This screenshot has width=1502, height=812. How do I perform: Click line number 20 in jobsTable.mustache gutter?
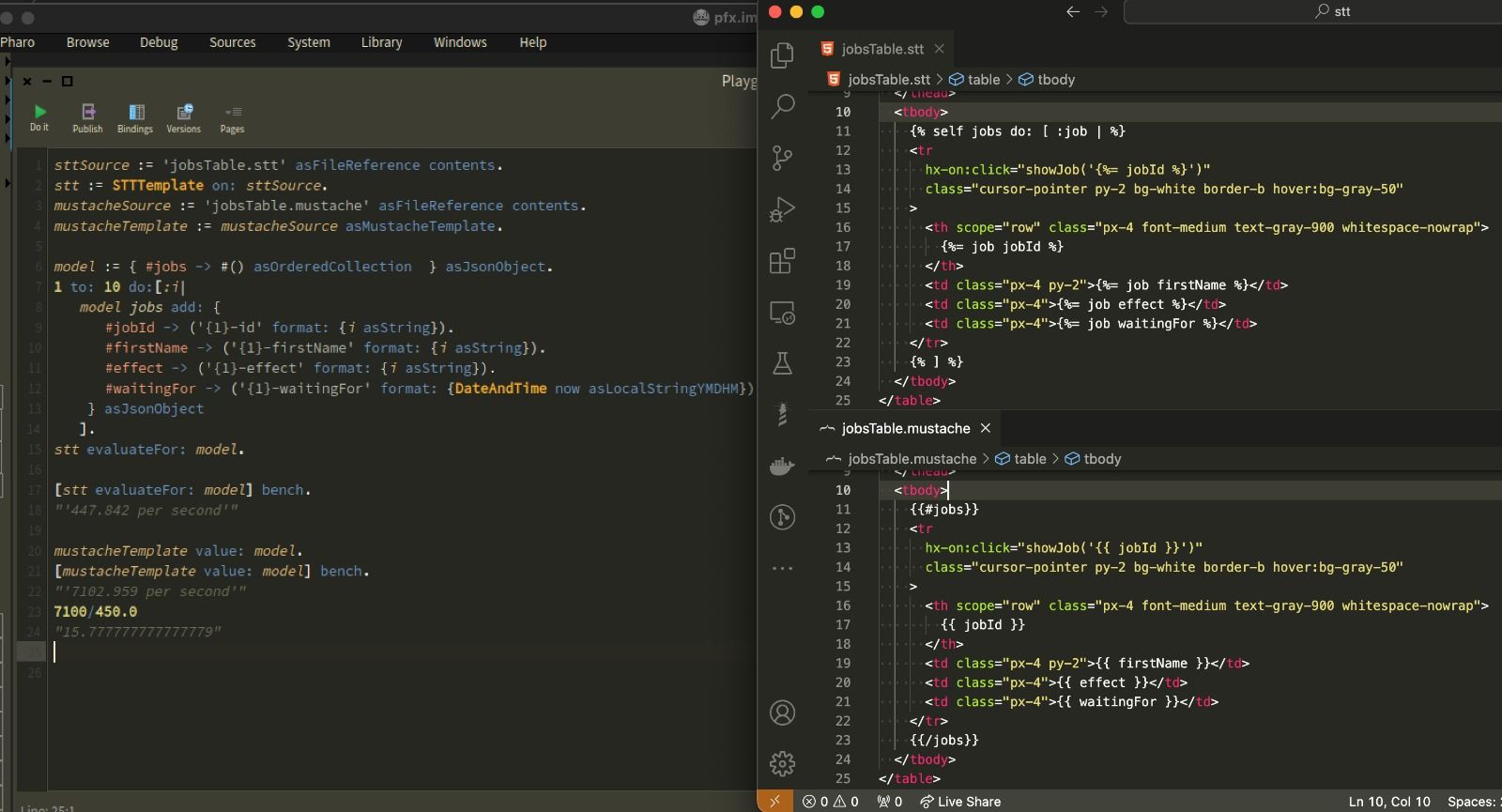pyautogui.click(x=843, y=682)
